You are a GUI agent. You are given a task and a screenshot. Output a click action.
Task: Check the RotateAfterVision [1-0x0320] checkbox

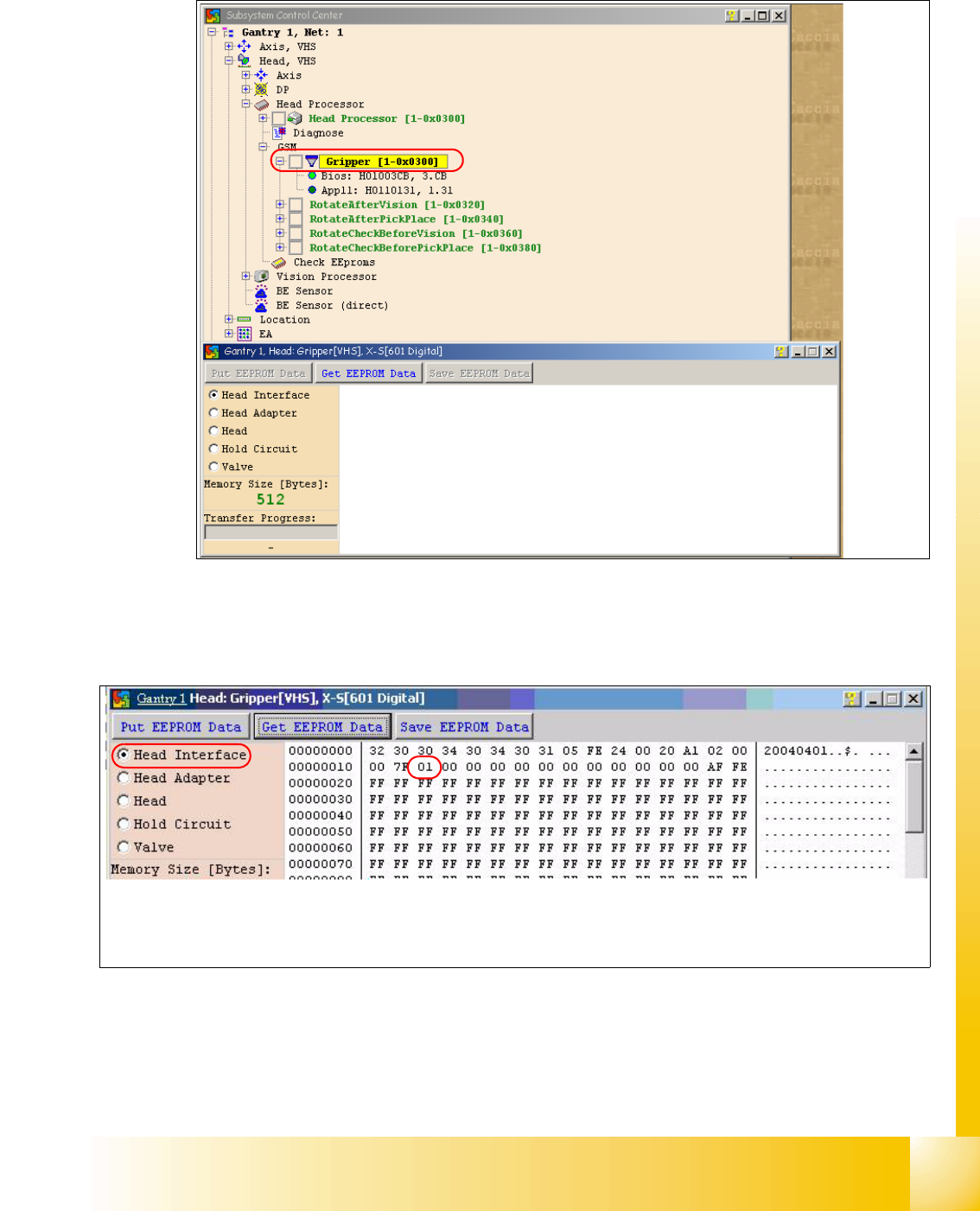296,205
